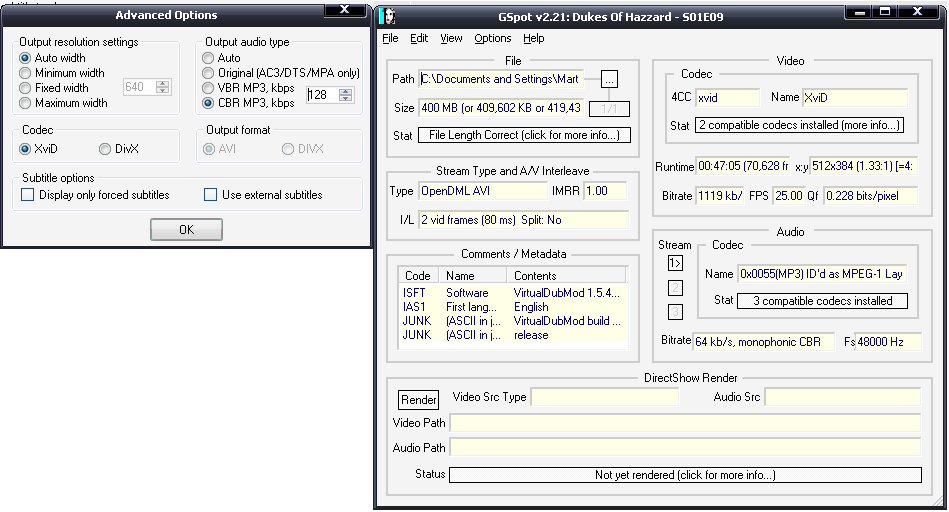Click the 128 kbps bitrate field

tap(323, 94)
